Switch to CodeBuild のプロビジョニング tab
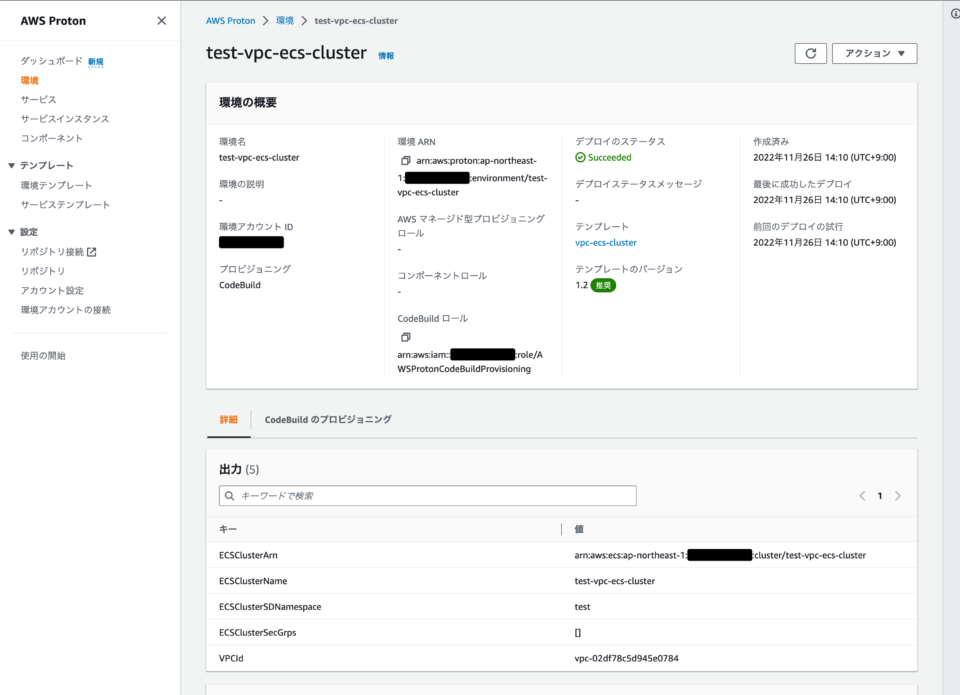This screenshot has height=695, width=960. 328,419
